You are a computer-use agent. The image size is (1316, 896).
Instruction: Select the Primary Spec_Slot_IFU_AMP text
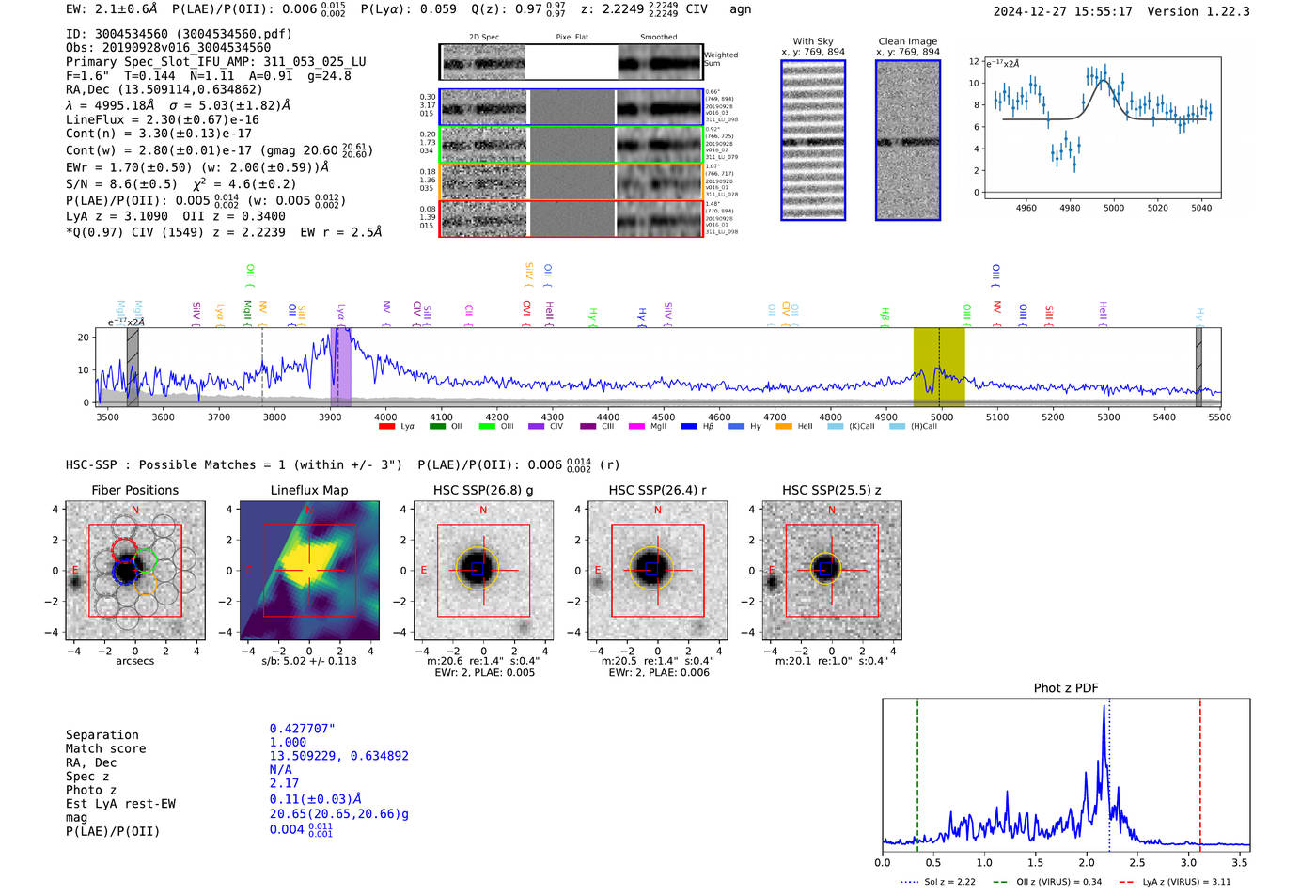[216, 61]
